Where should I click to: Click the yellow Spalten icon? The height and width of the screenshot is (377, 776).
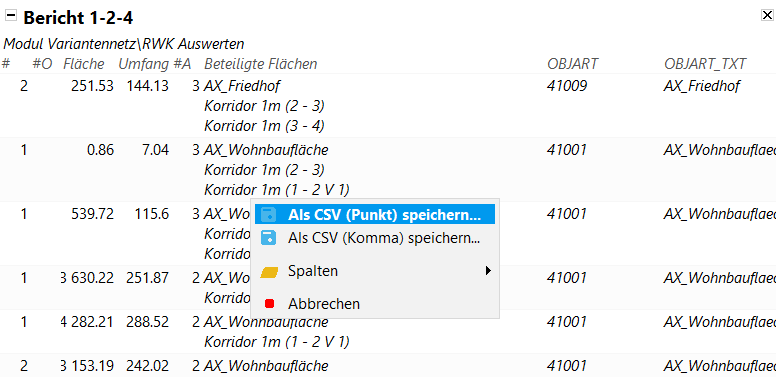pyautogui.click(x=269, y=272)
